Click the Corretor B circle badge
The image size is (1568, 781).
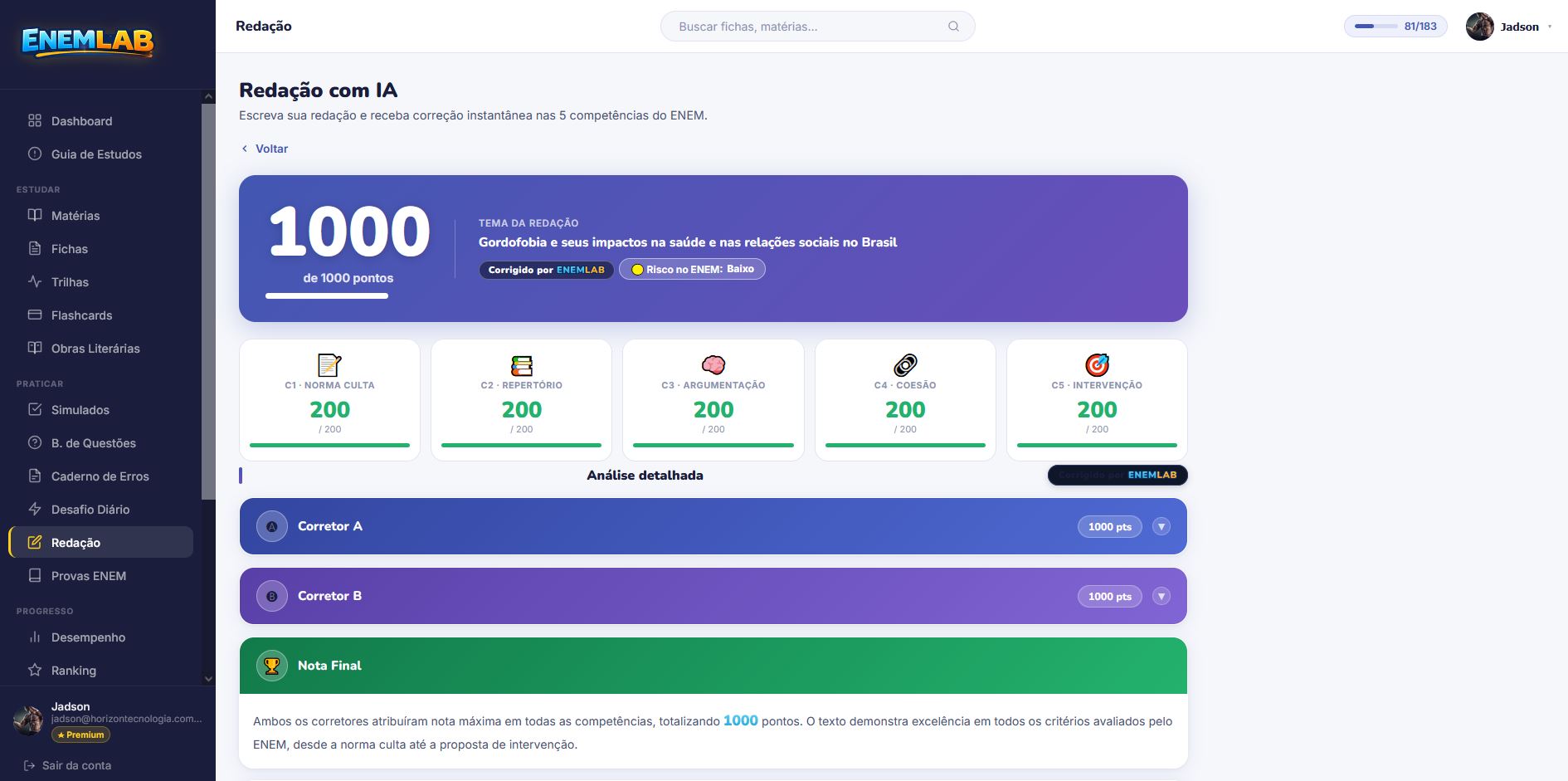(x=271, y=596)
